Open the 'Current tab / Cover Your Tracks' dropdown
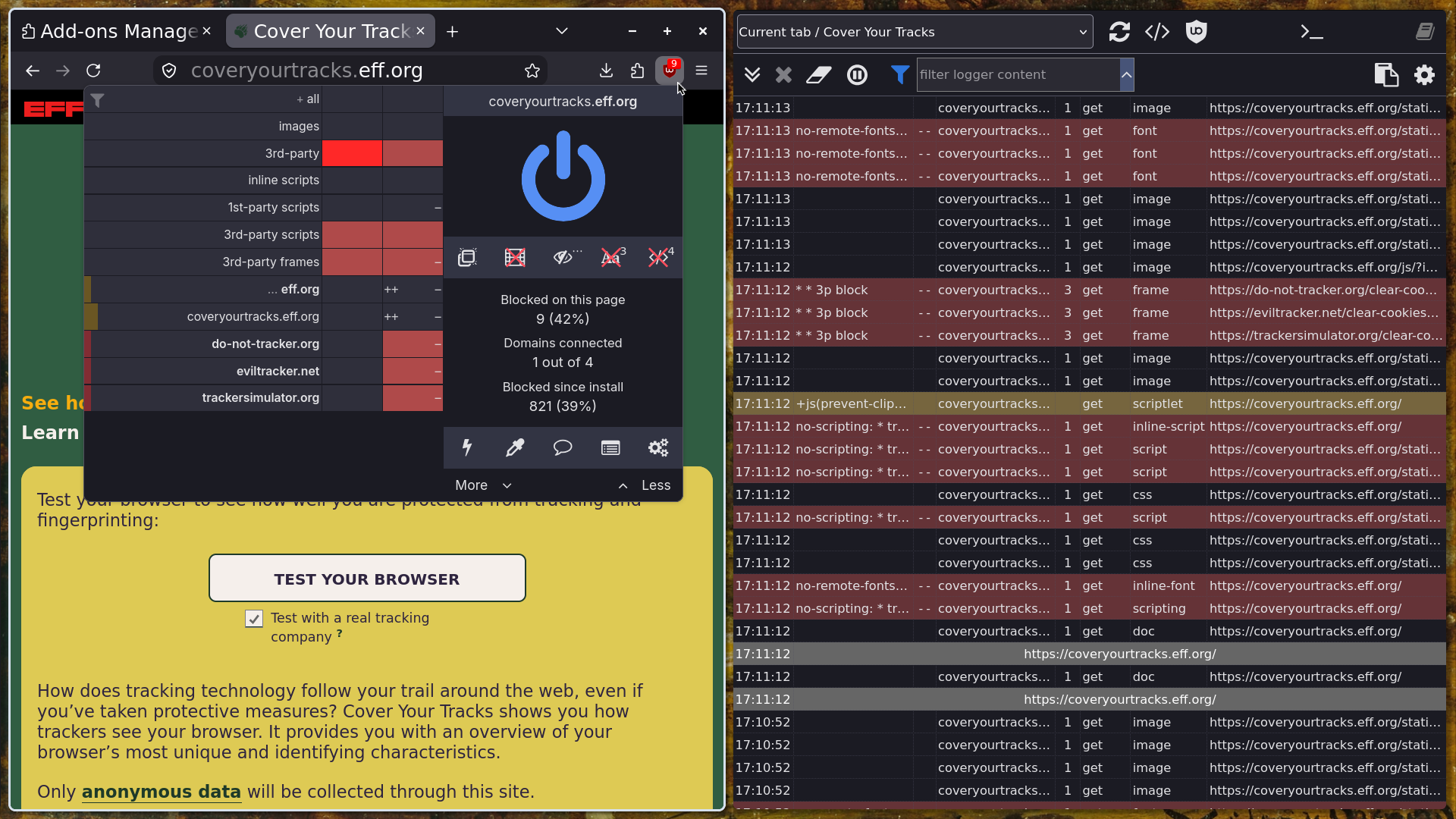The image size is (1456, 819). tap(915, 32)
